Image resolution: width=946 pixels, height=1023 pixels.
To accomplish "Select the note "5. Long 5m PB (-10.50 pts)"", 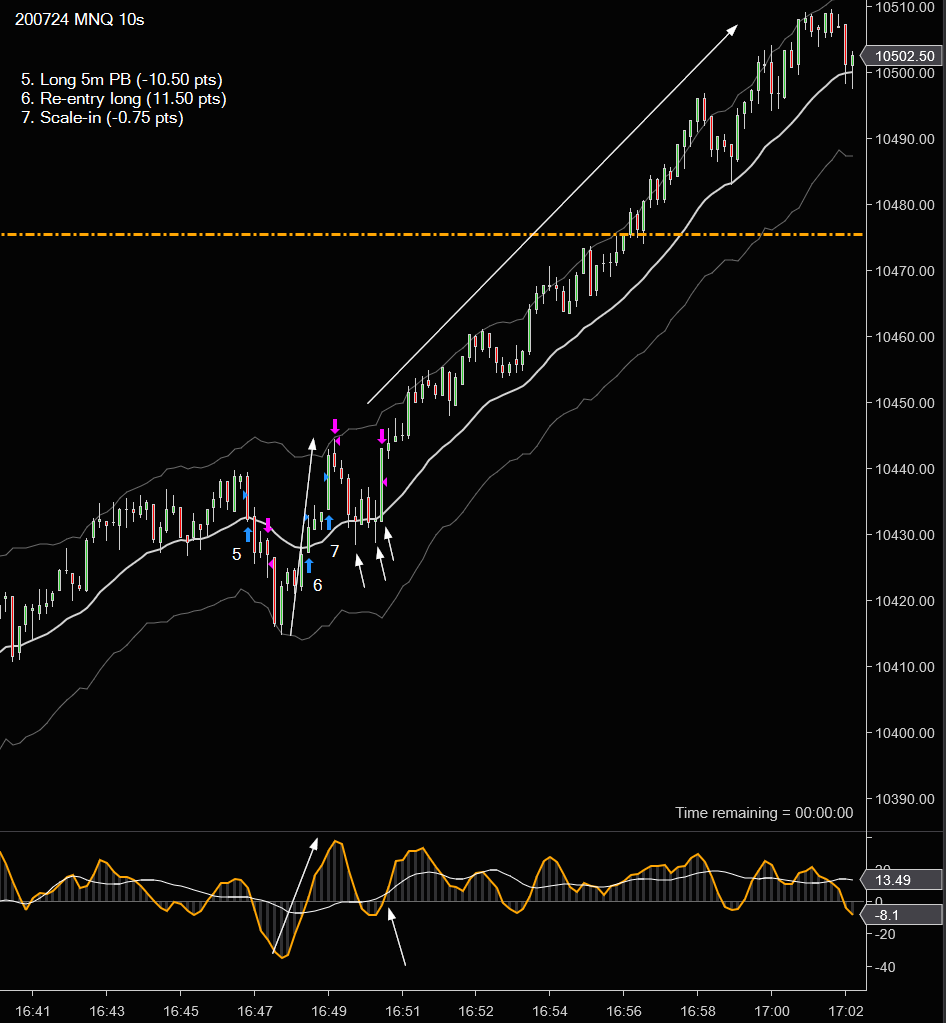I will point(122,80).
